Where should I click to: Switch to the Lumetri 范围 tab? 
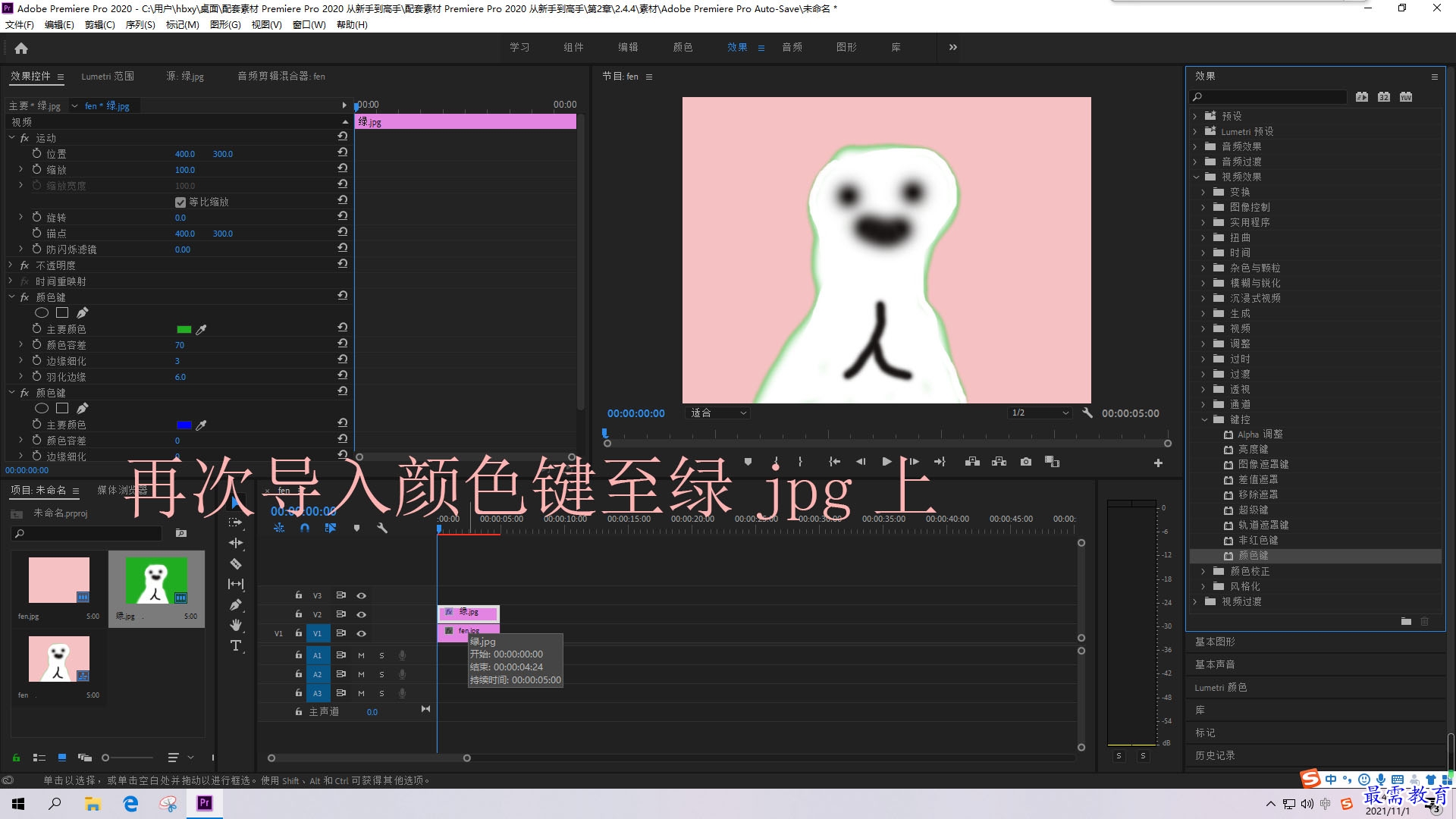point(108,77)
